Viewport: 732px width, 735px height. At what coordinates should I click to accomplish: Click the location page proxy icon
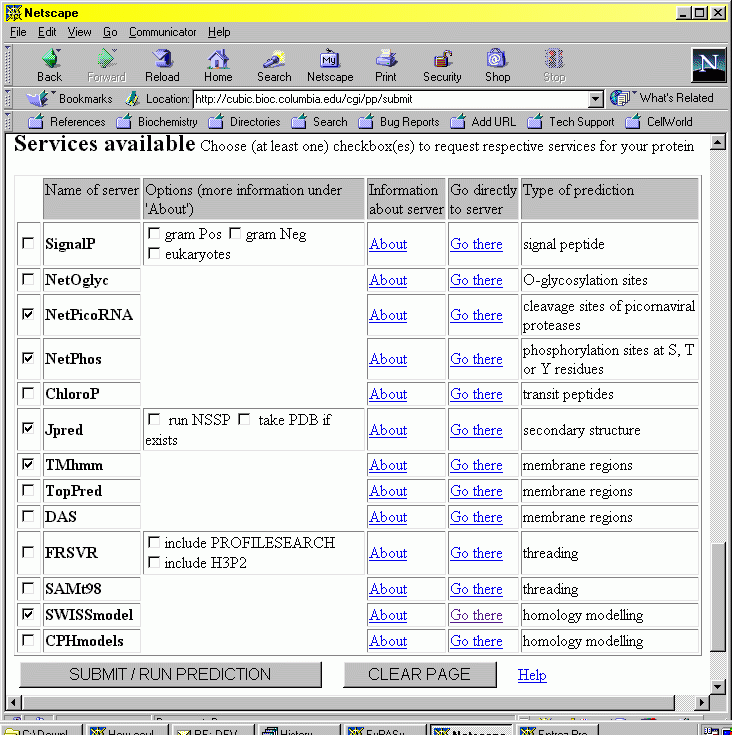click(x=133, y=99)
